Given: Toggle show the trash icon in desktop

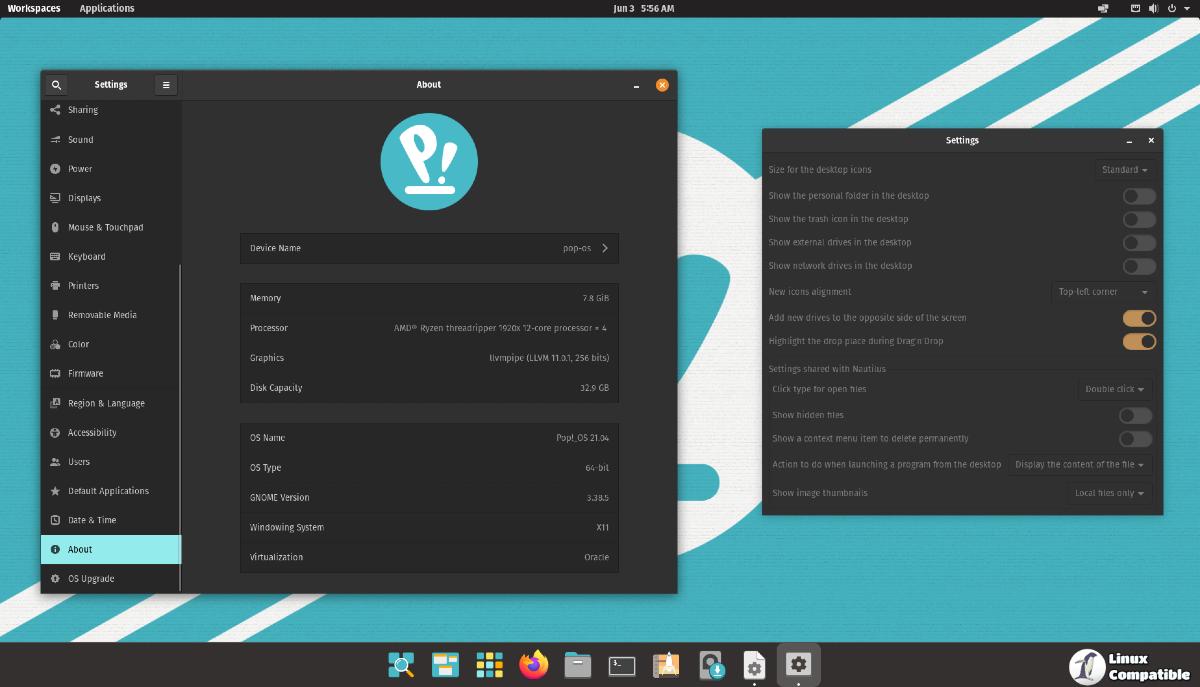Looking at the screenshot, I should click(x=1138, y=219).
